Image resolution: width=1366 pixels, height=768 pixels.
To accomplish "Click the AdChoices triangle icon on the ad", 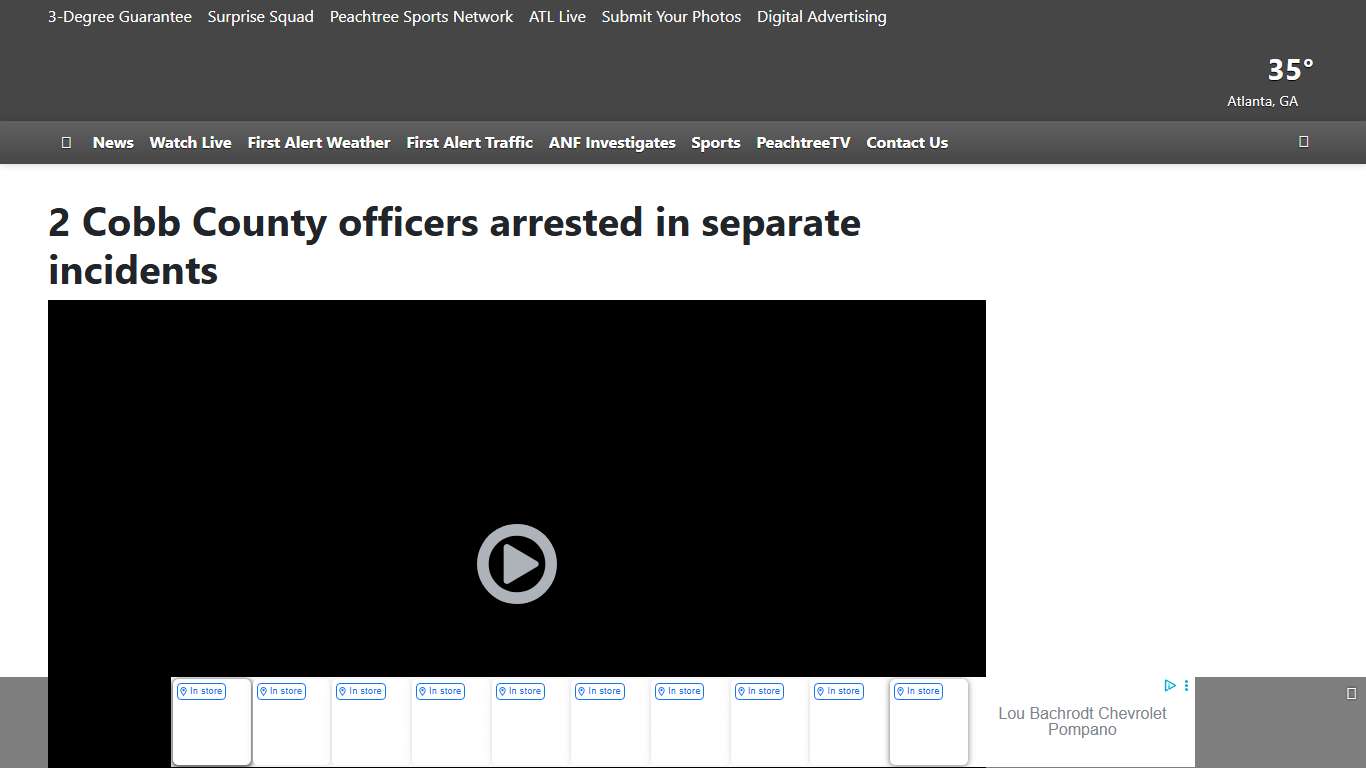I will pos(1170,686).
